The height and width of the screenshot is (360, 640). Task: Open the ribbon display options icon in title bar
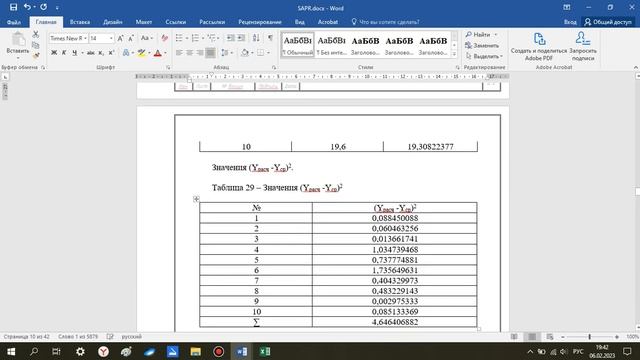coord(567,7)
